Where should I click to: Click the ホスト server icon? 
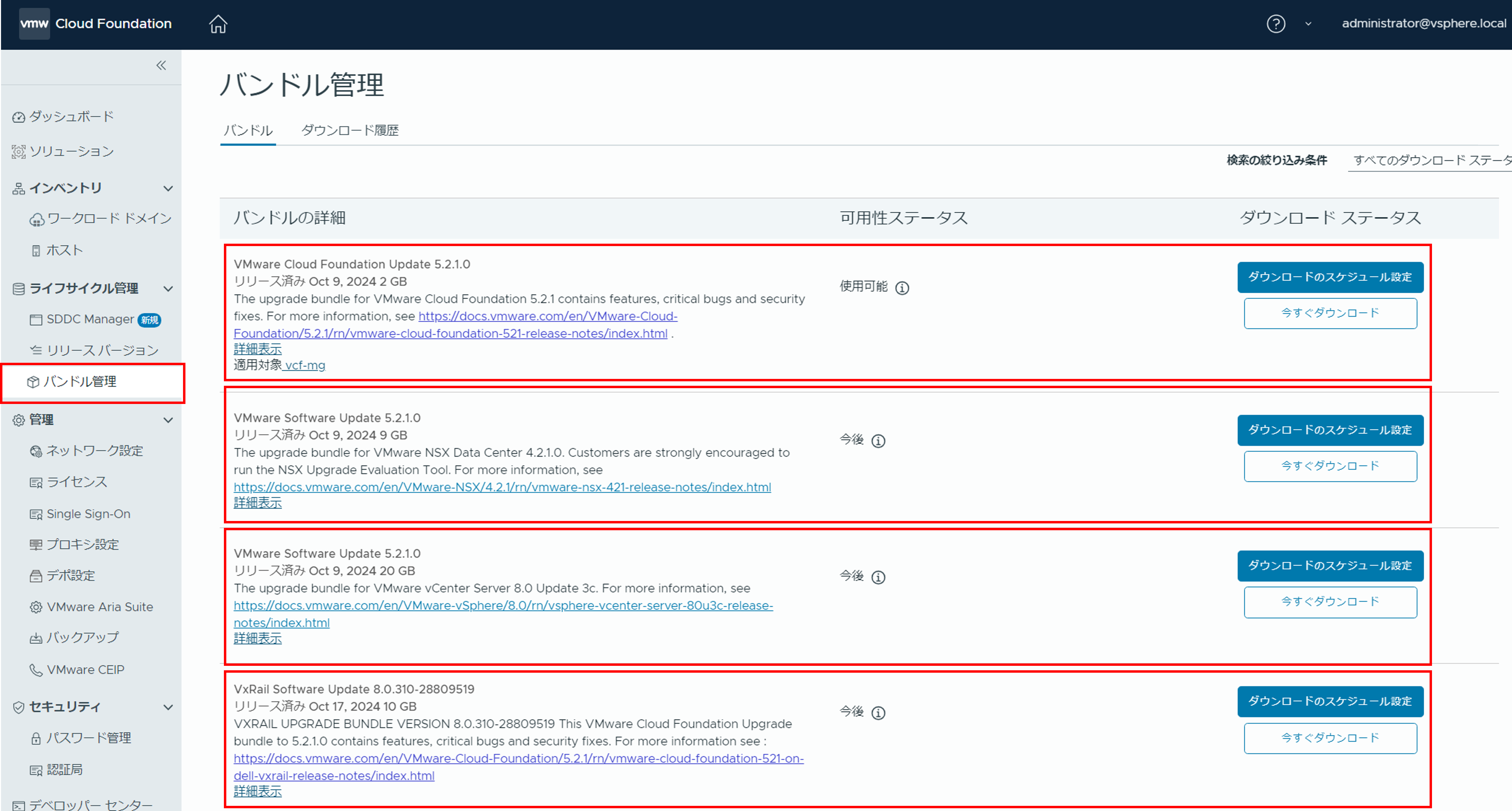tap(36, 251)
